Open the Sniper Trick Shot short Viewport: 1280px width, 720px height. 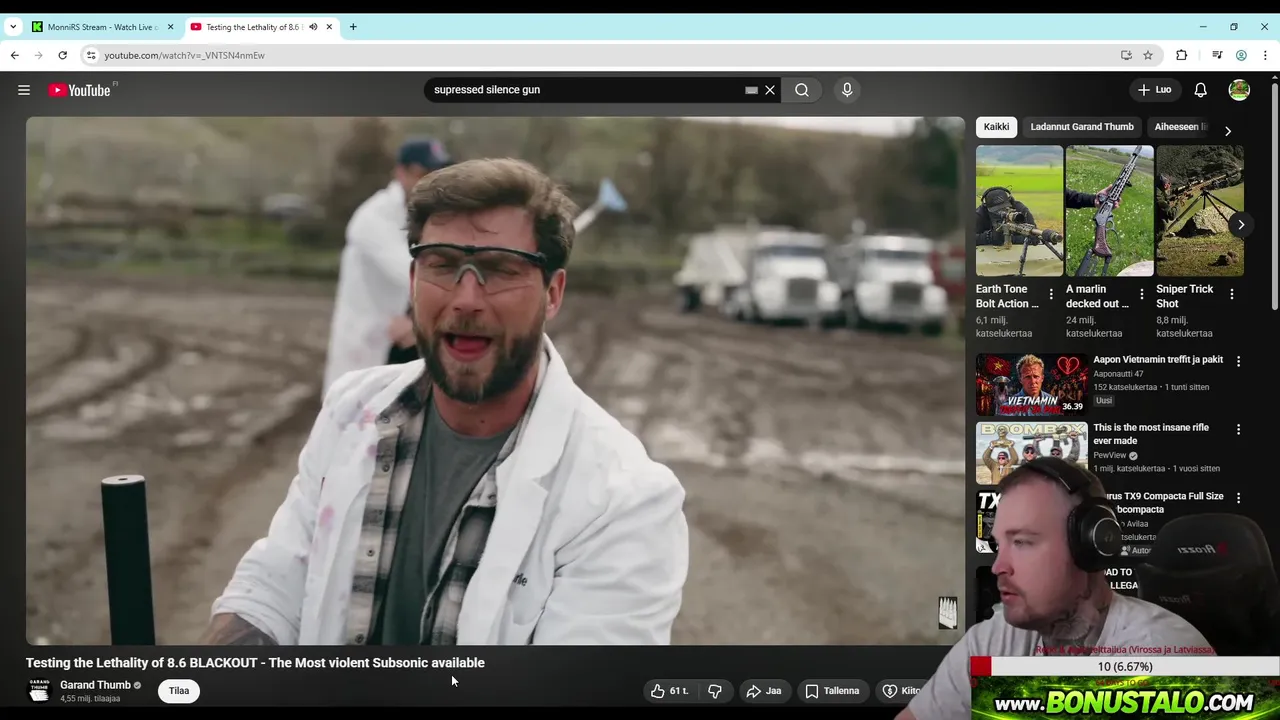[x=1200, y=211]
